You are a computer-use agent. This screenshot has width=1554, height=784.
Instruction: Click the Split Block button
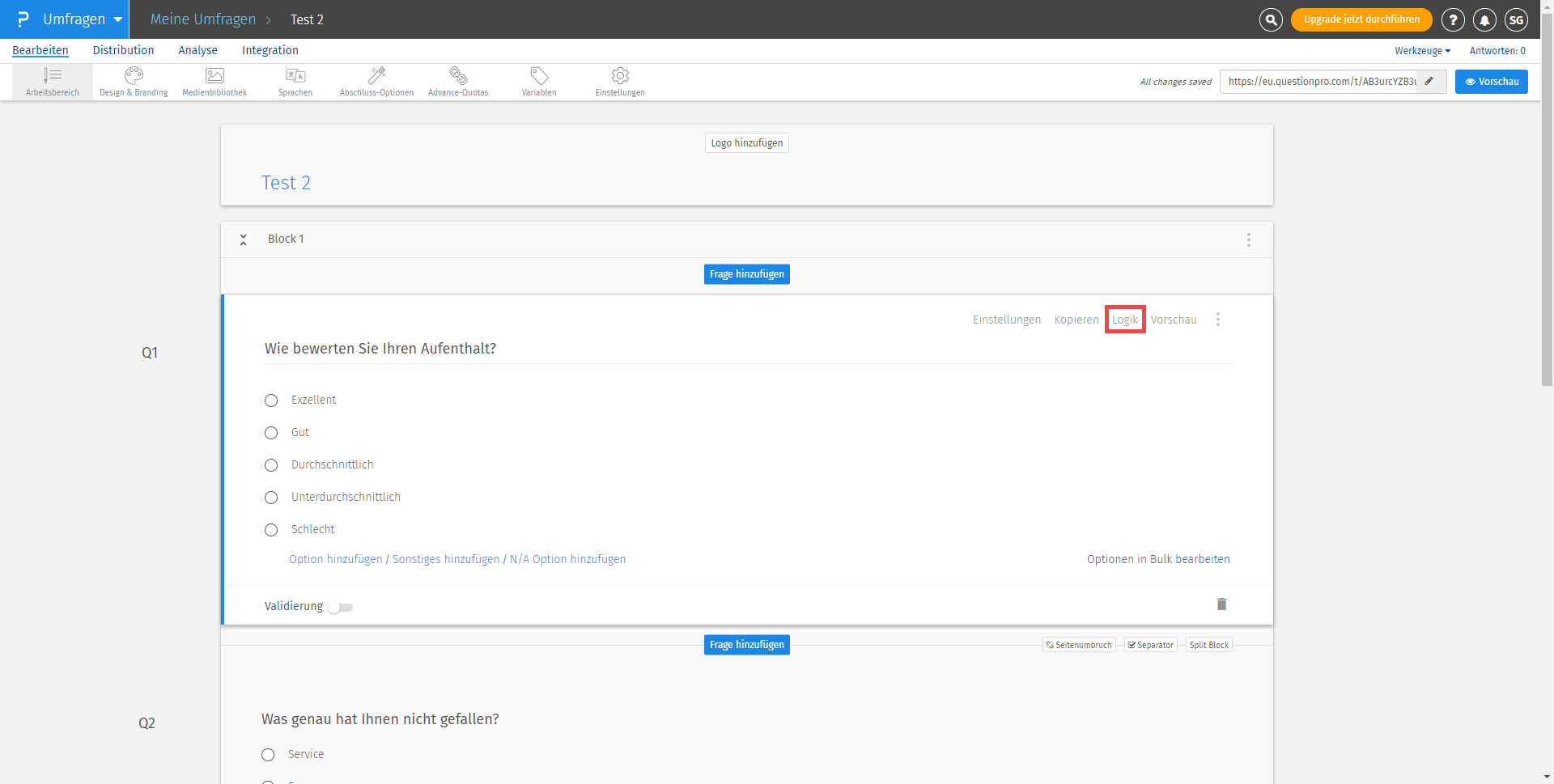pos(1209,645)
